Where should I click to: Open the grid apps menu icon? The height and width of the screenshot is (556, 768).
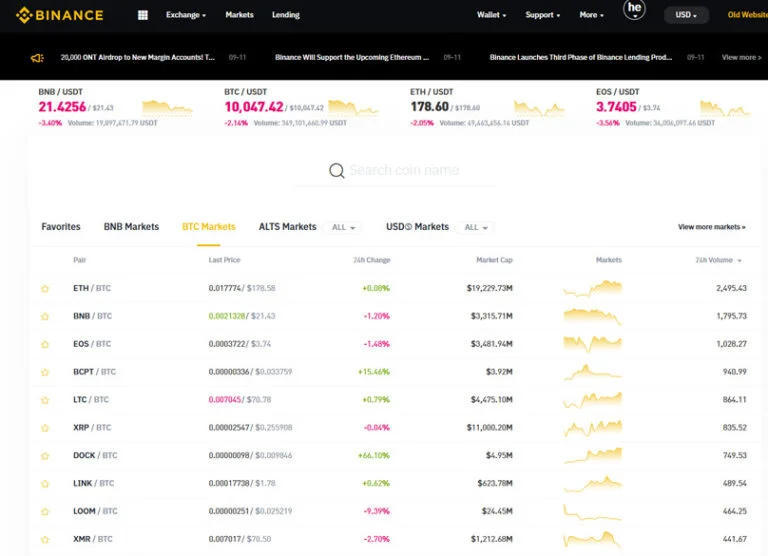pyautogui.click(x=143, y=15)
